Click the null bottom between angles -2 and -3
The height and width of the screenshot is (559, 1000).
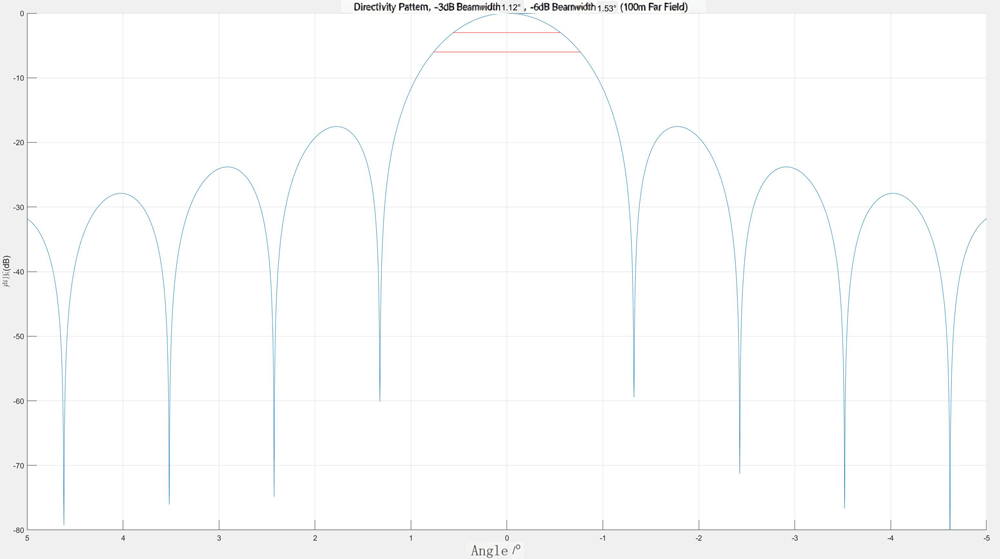pos(740,471)
